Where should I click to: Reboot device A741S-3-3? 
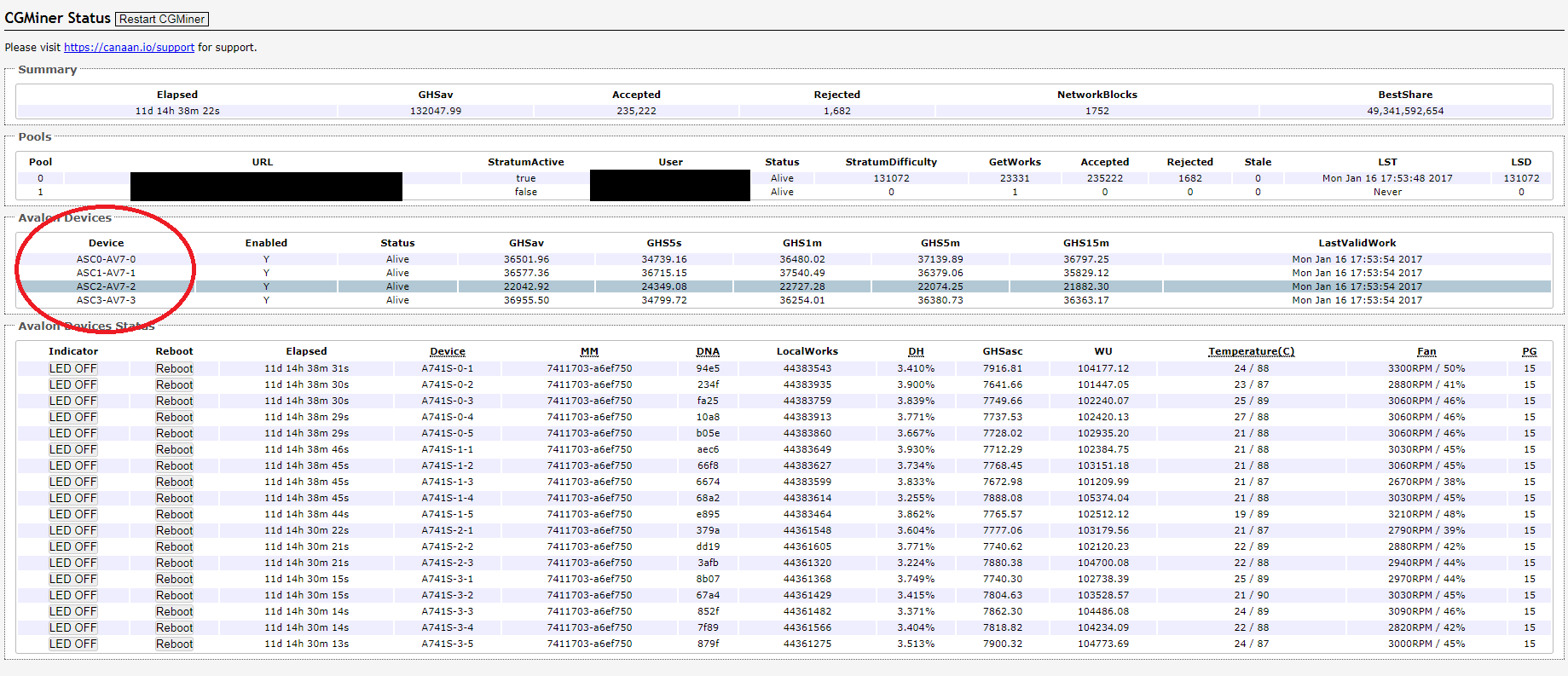pos(174,611)
